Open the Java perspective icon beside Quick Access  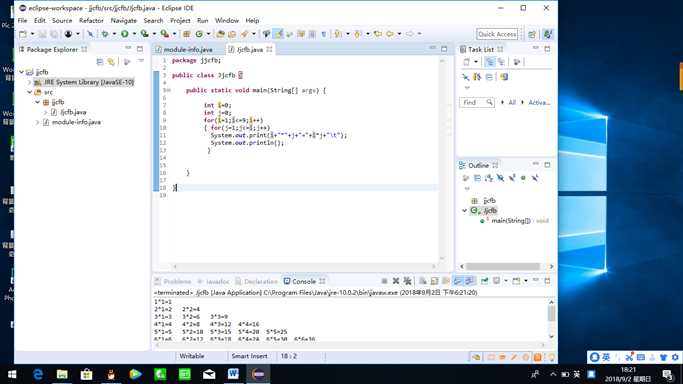pyautogui.click(x=548, y=34)
